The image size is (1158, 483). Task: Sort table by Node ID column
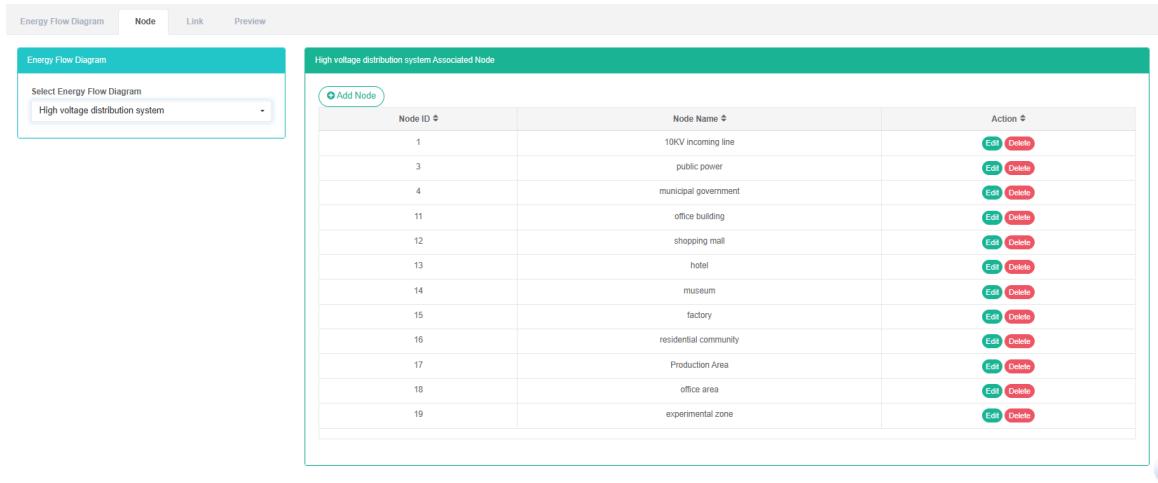pyautogui.click(x=418, y=119)
